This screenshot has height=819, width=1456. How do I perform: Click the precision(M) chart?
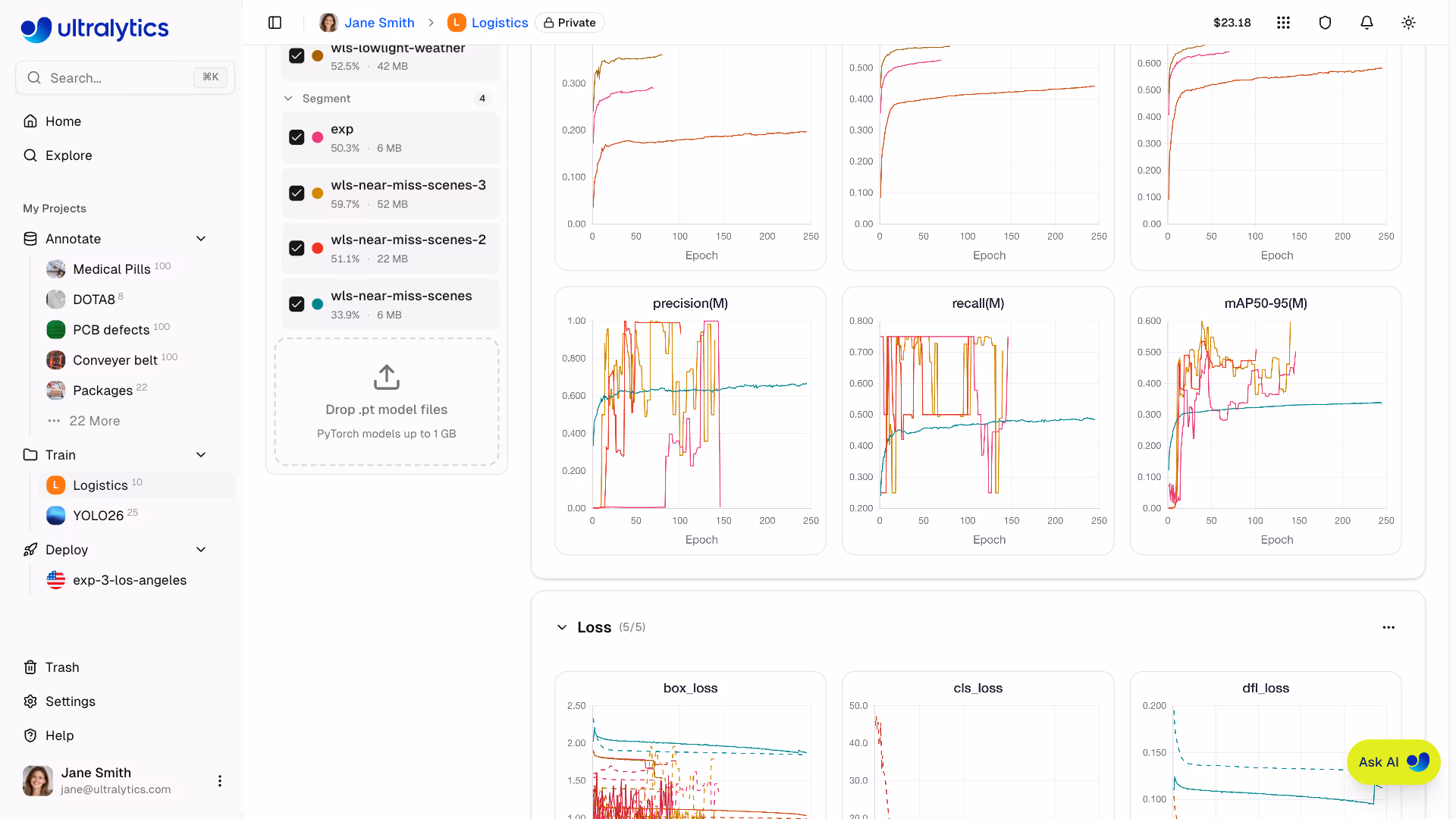pos(690,421)
